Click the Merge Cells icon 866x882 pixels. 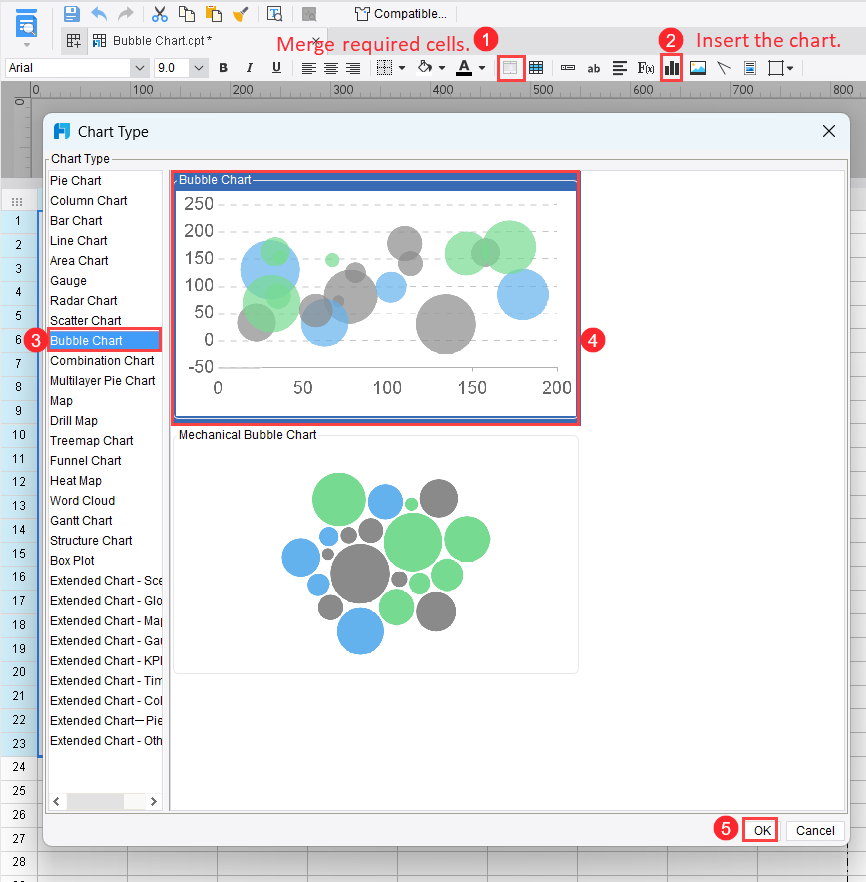tap(510, 68)
